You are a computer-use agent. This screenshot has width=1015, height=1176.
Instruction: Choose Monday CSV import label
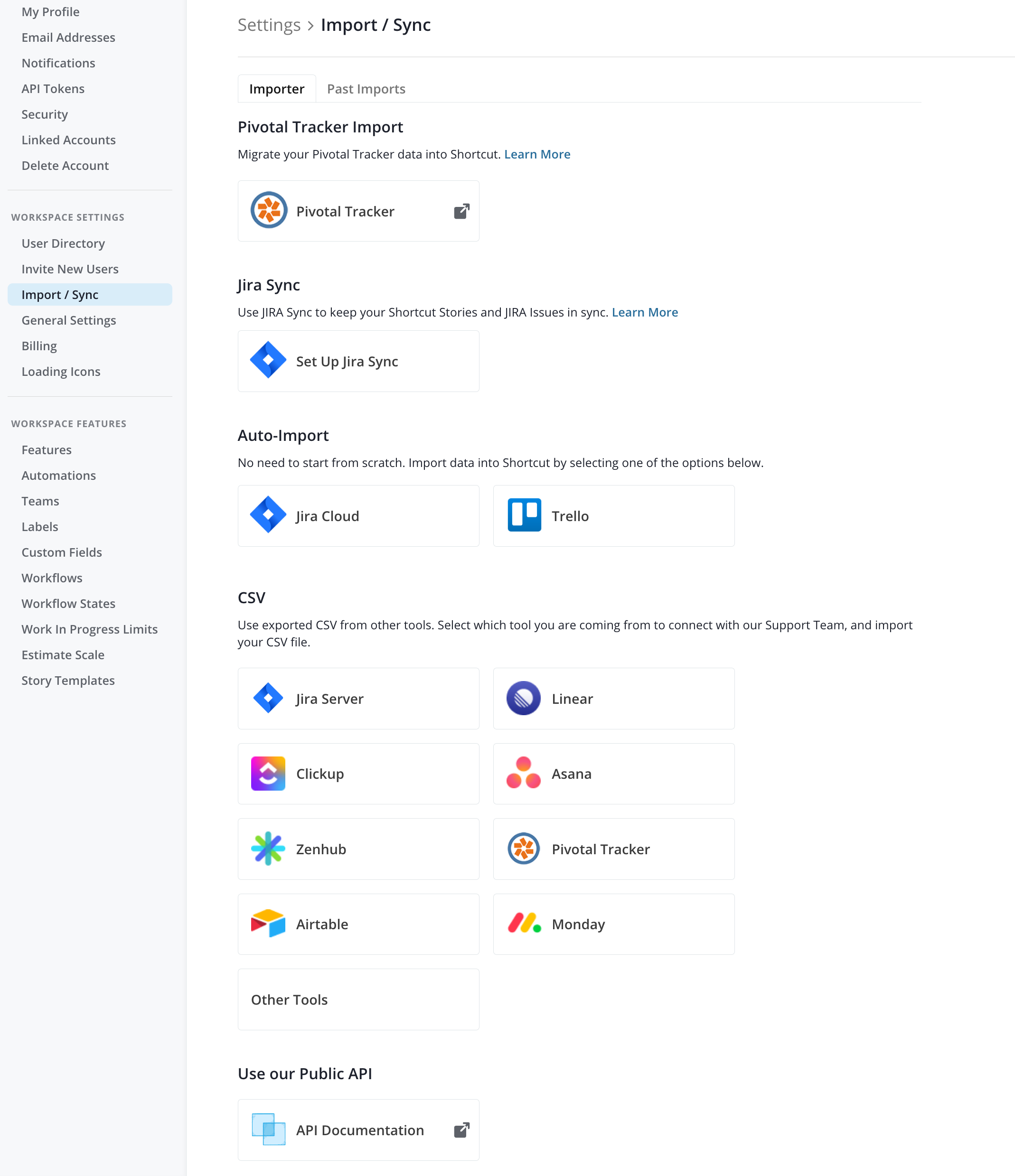point(578,924)
